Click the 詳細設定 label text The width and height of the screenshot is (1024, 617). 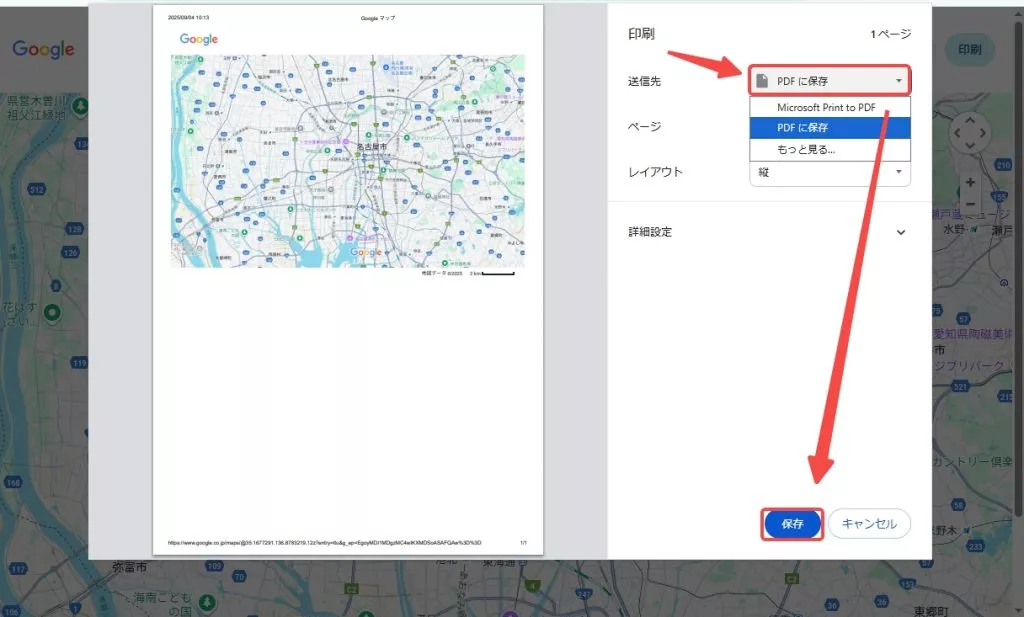coord(650,232)
